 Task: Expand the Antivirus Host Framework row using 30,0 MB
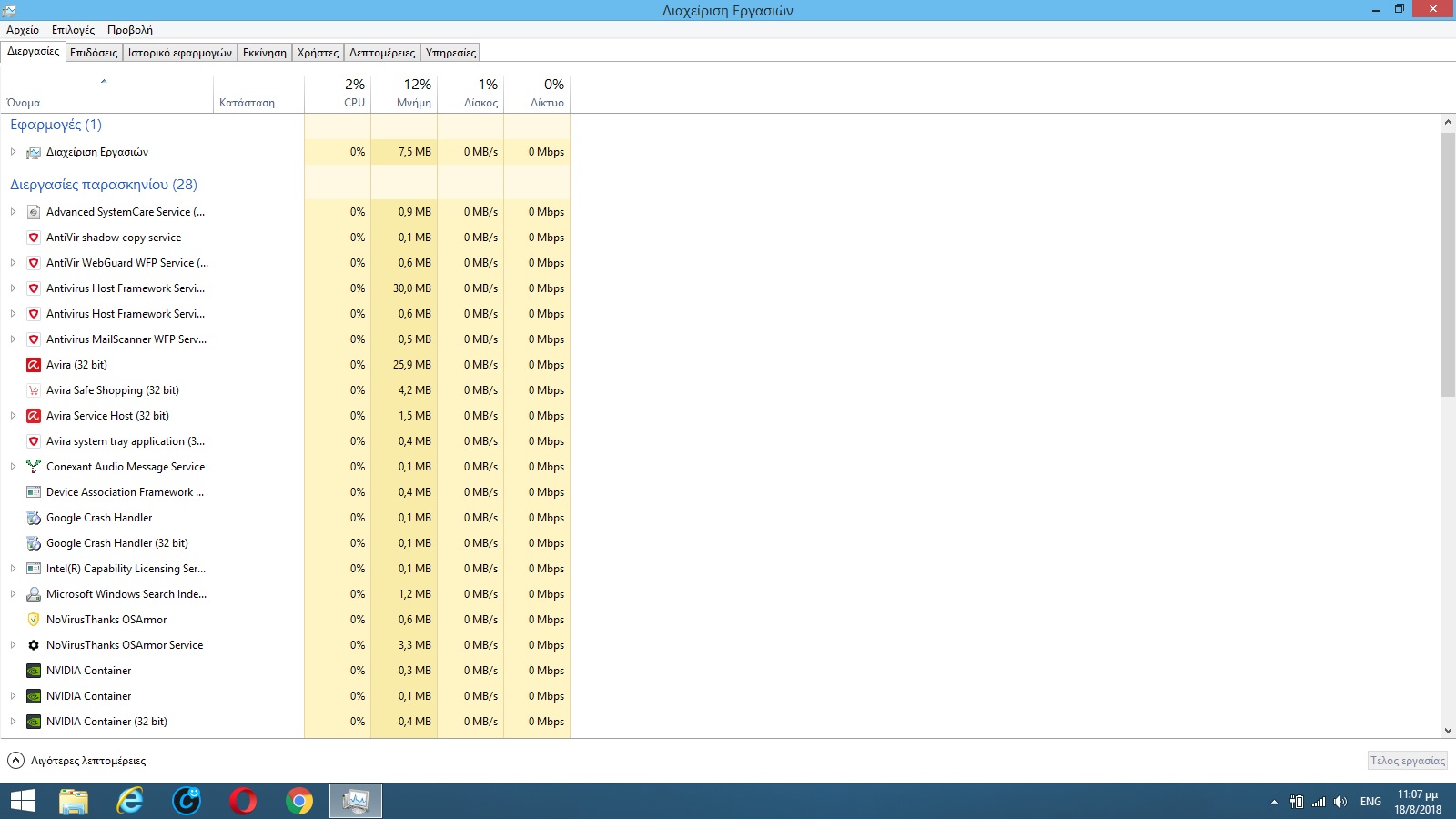click(13, 288)
